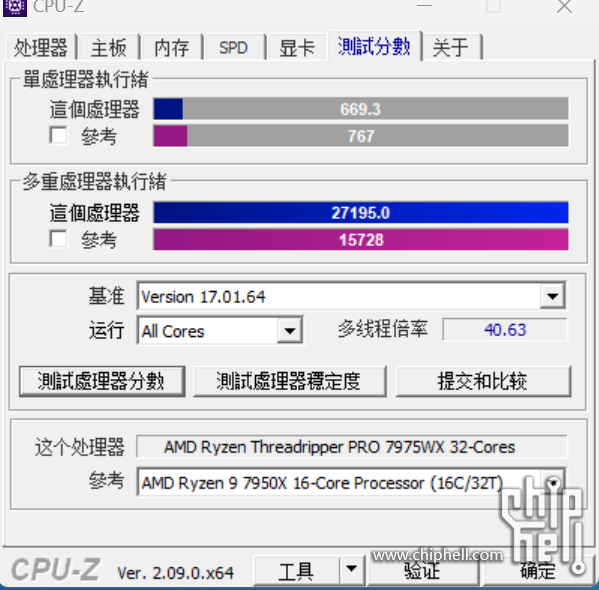Switch to the 显卡 tab
This screenshot has height=590, width=599.
point(297,48)
